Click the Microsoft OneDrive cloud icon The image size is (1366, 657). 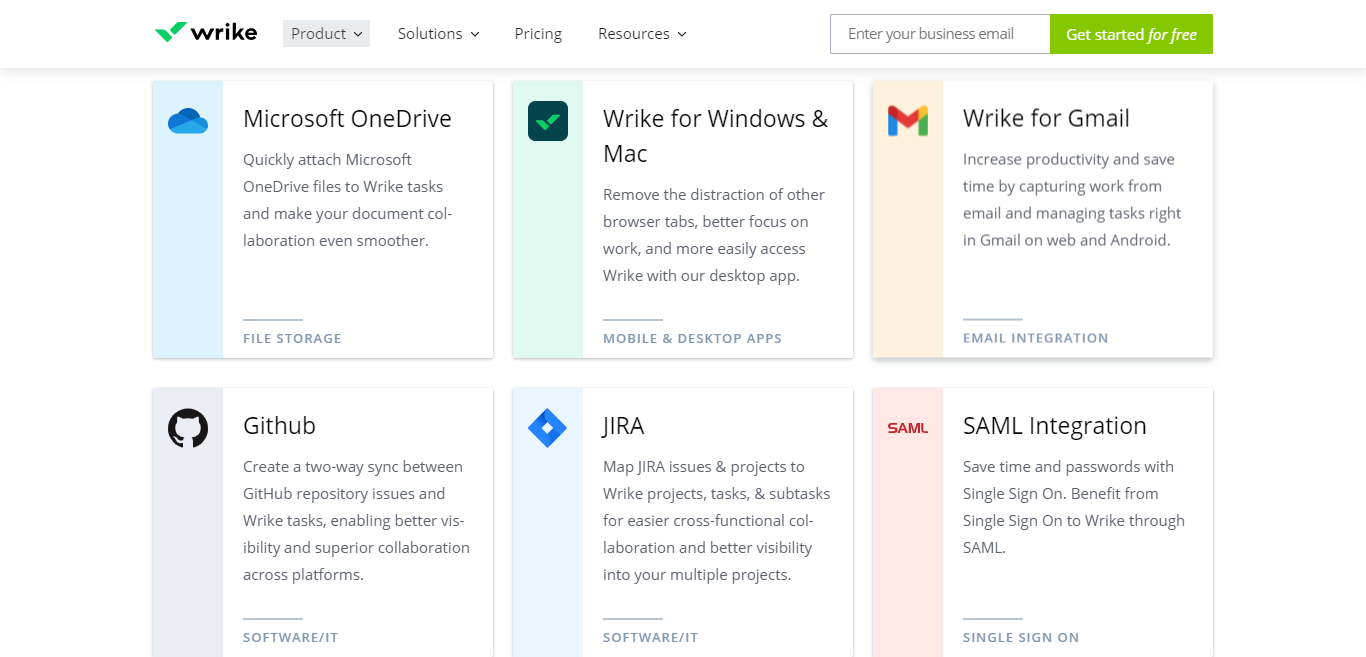pyautogui.click(x=188, y=121)
